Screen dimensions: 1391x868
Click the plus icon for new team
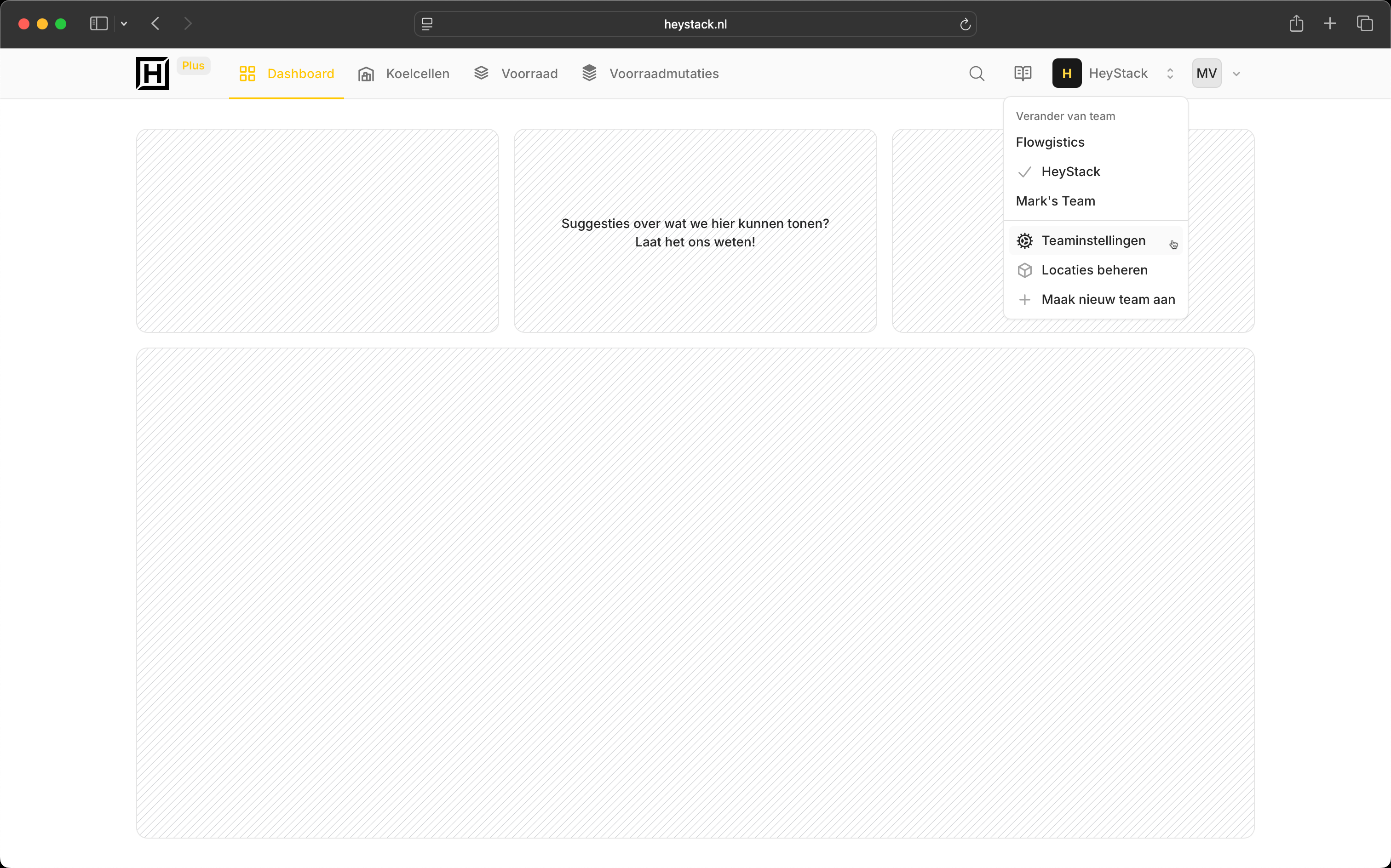coord(1024,299)
